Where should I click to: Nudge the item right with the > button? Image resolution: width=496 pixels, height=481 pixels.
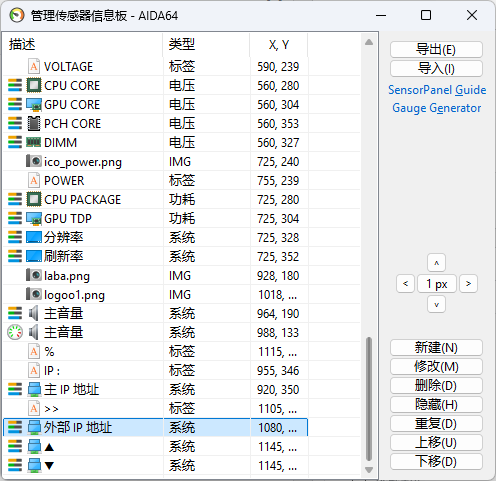[x=468, y=284]
